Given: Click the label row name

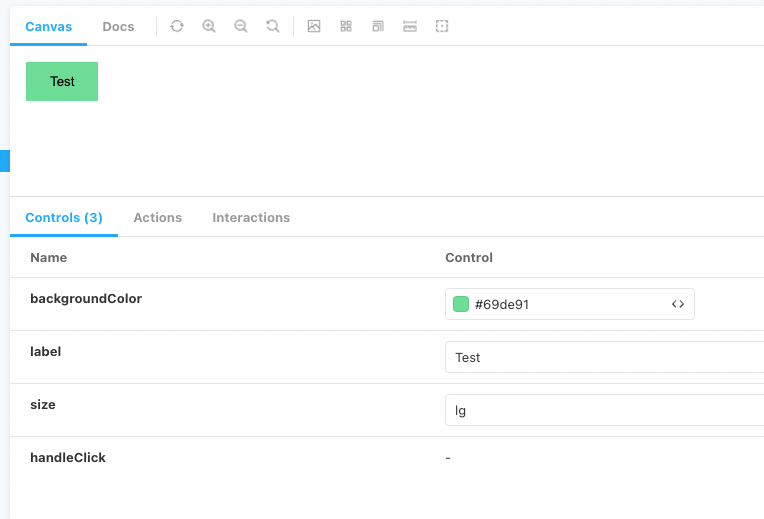Looking at the screenshot, I should click(45, 352).
